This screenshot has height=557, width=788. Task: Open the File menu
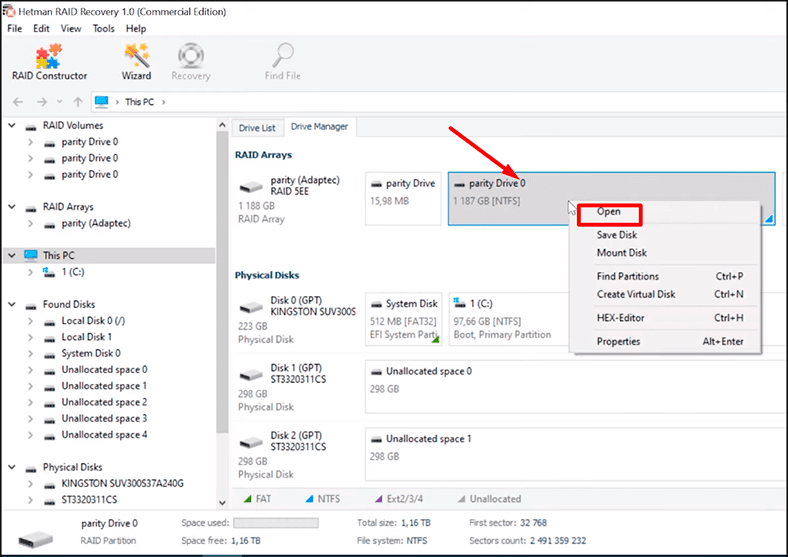15,29
